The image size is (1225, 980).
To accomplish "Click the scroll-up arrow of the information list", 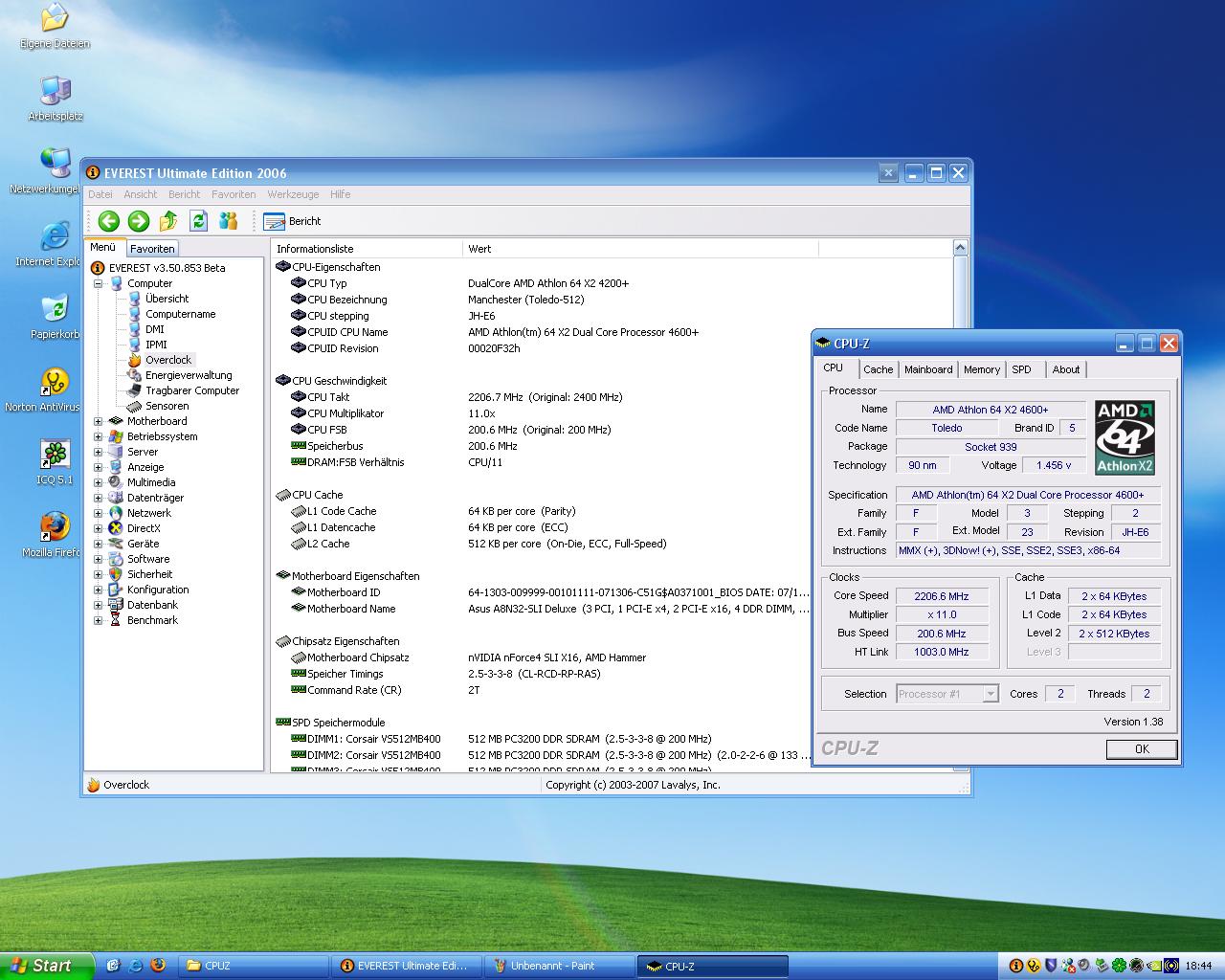I will point(961,249).
